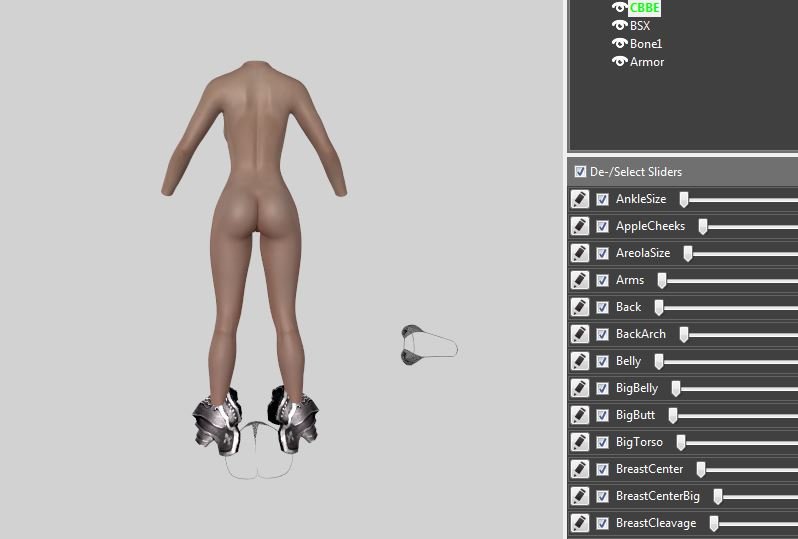Click the left armored boot in viewport

pos(217,421)
